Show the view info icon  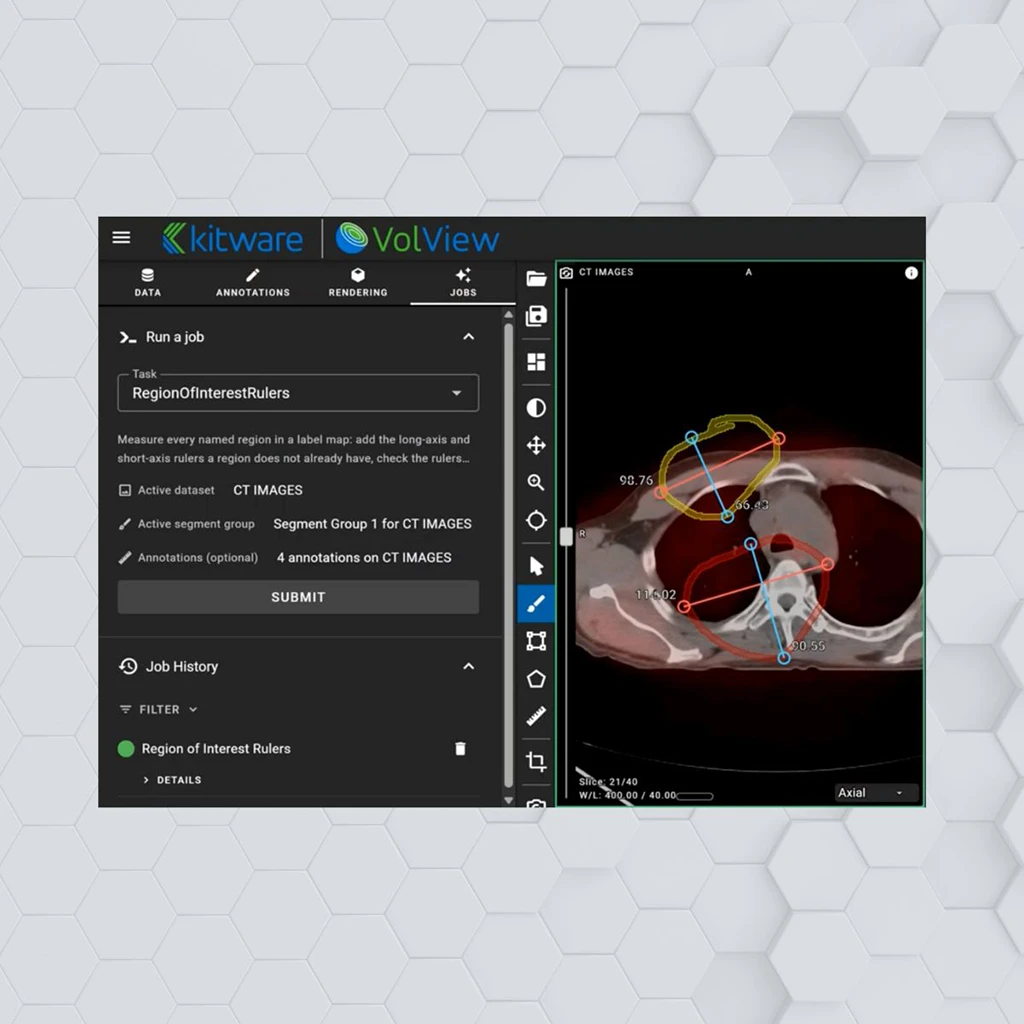[911, 273]
